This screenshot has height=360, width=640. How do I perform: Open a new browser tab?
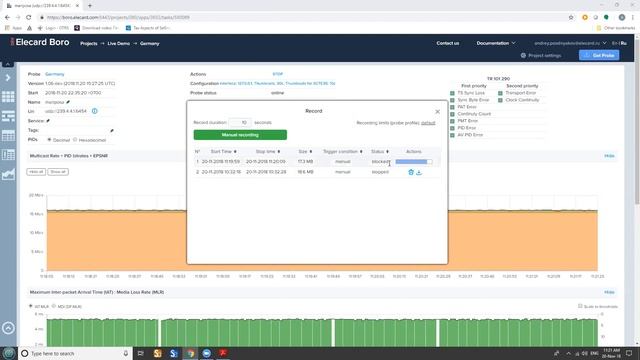point(90,6)
